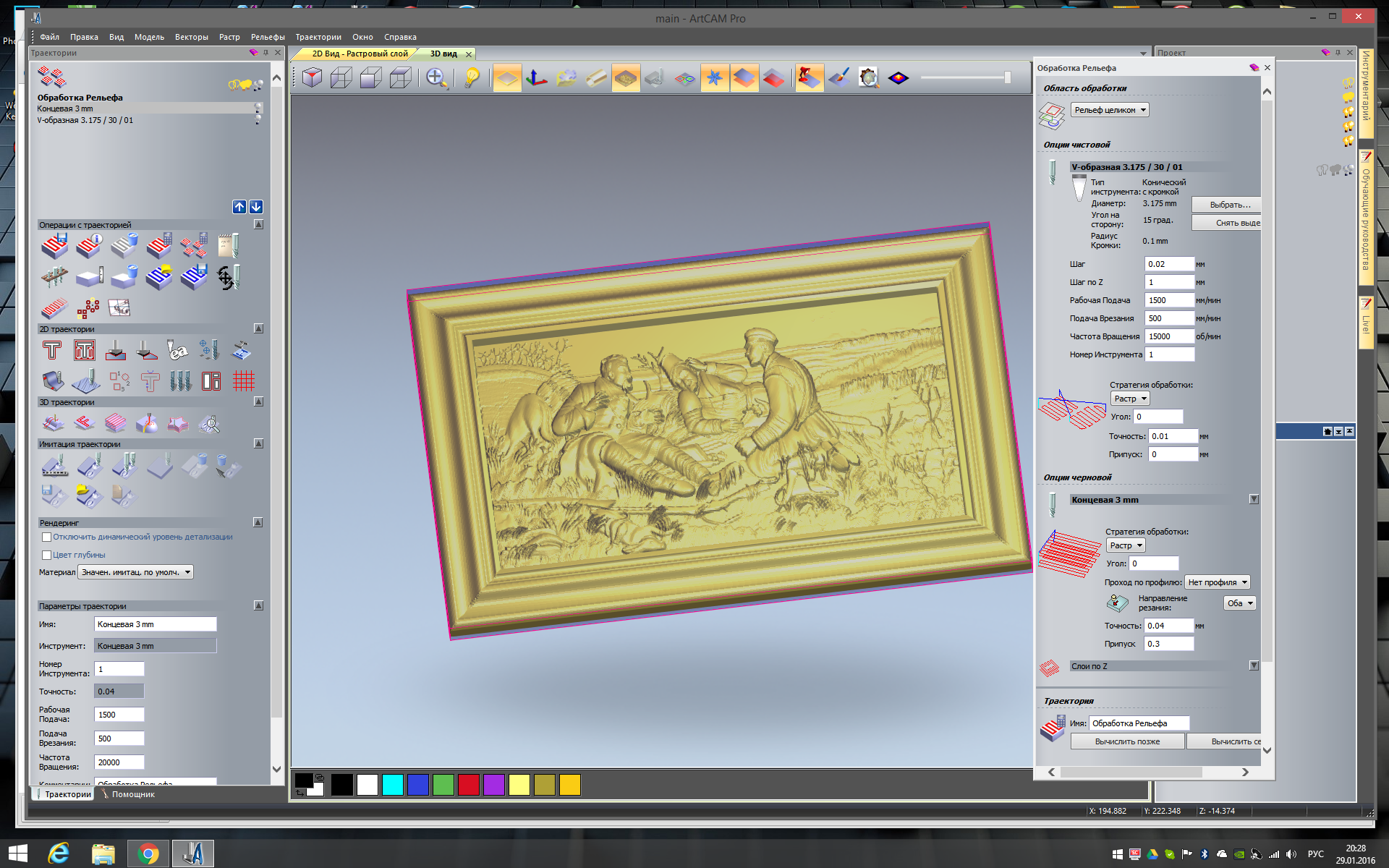
Task: Click the 'Шаг' input field
Action: pos(1168,264)
